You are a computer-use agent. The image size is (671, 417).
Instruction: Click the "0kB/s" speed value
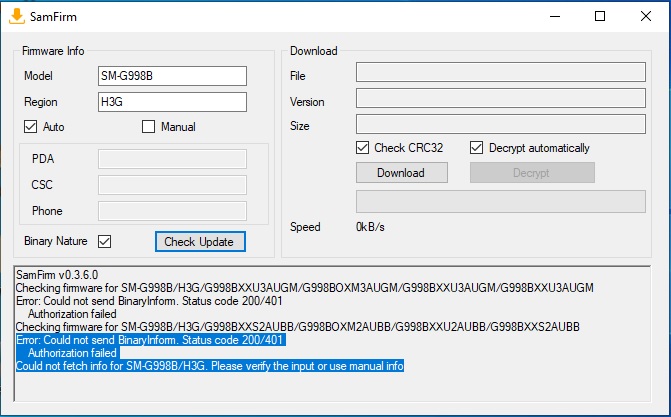pyautogui.click(x=370, y=227)
